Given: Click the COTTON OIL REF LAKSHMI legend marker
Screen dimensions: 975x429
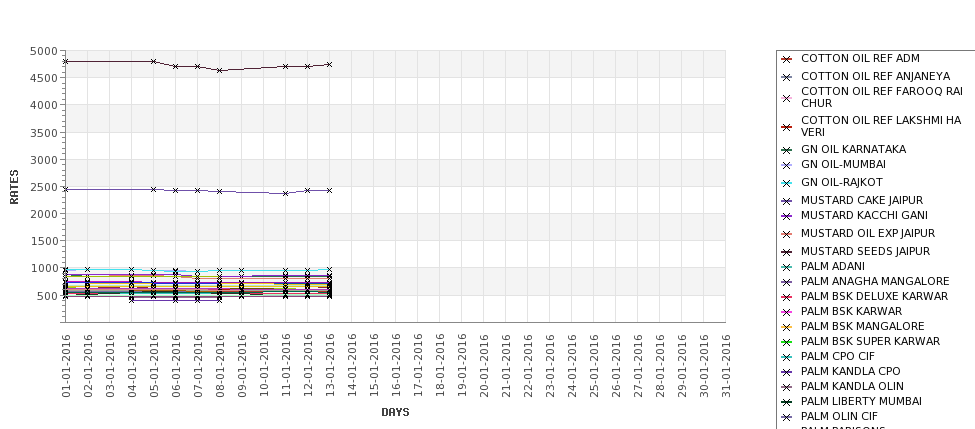Looking at the screenshot, I should point(786,127).
